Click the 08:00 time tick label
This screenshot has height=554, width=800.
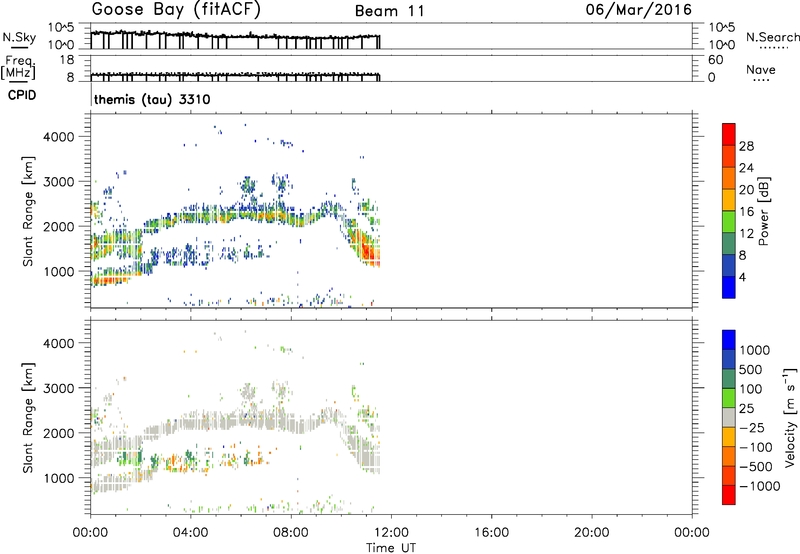tap(291, 533)
